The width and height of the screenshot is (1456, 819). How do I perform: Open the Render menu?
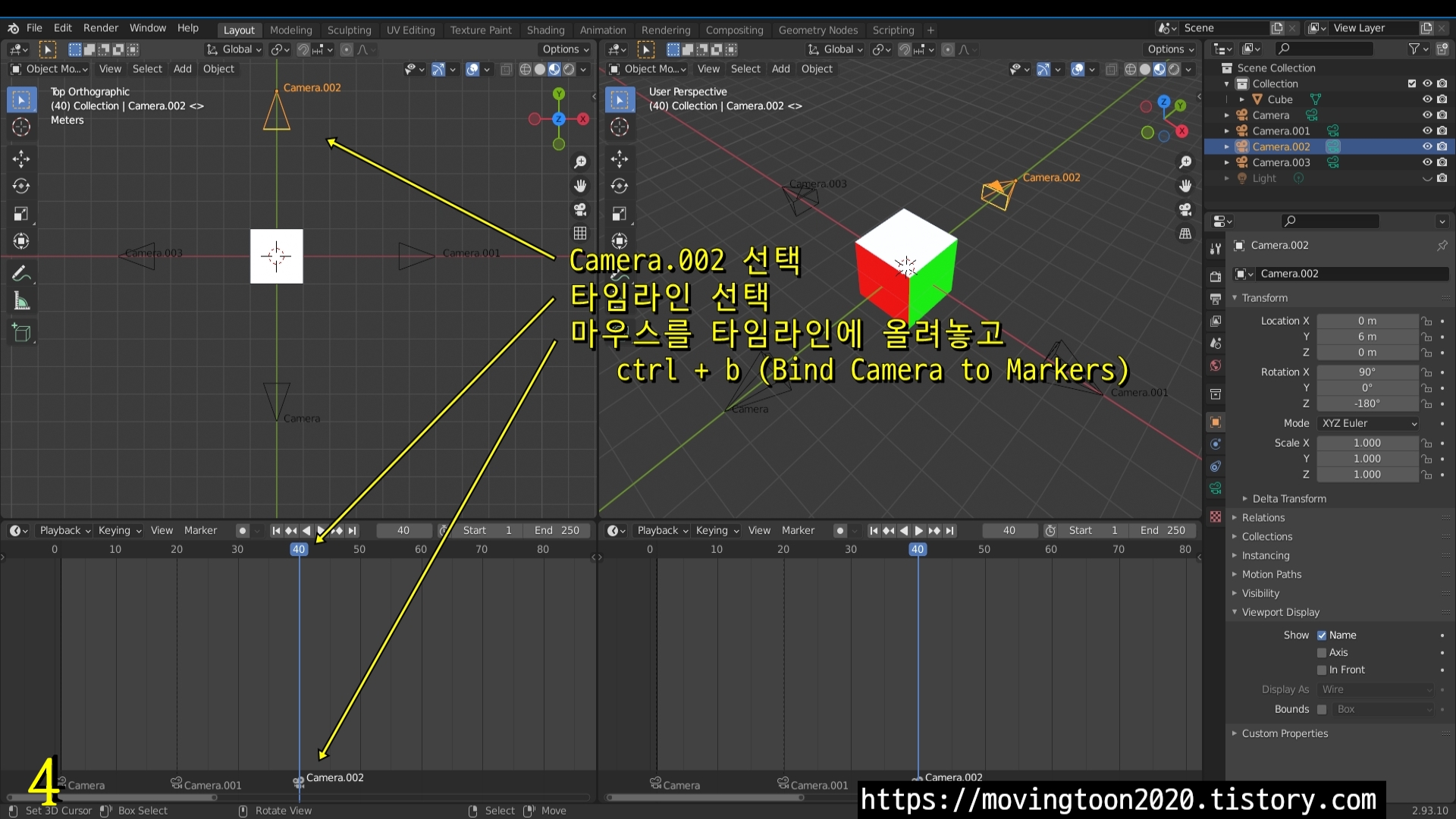101,28
